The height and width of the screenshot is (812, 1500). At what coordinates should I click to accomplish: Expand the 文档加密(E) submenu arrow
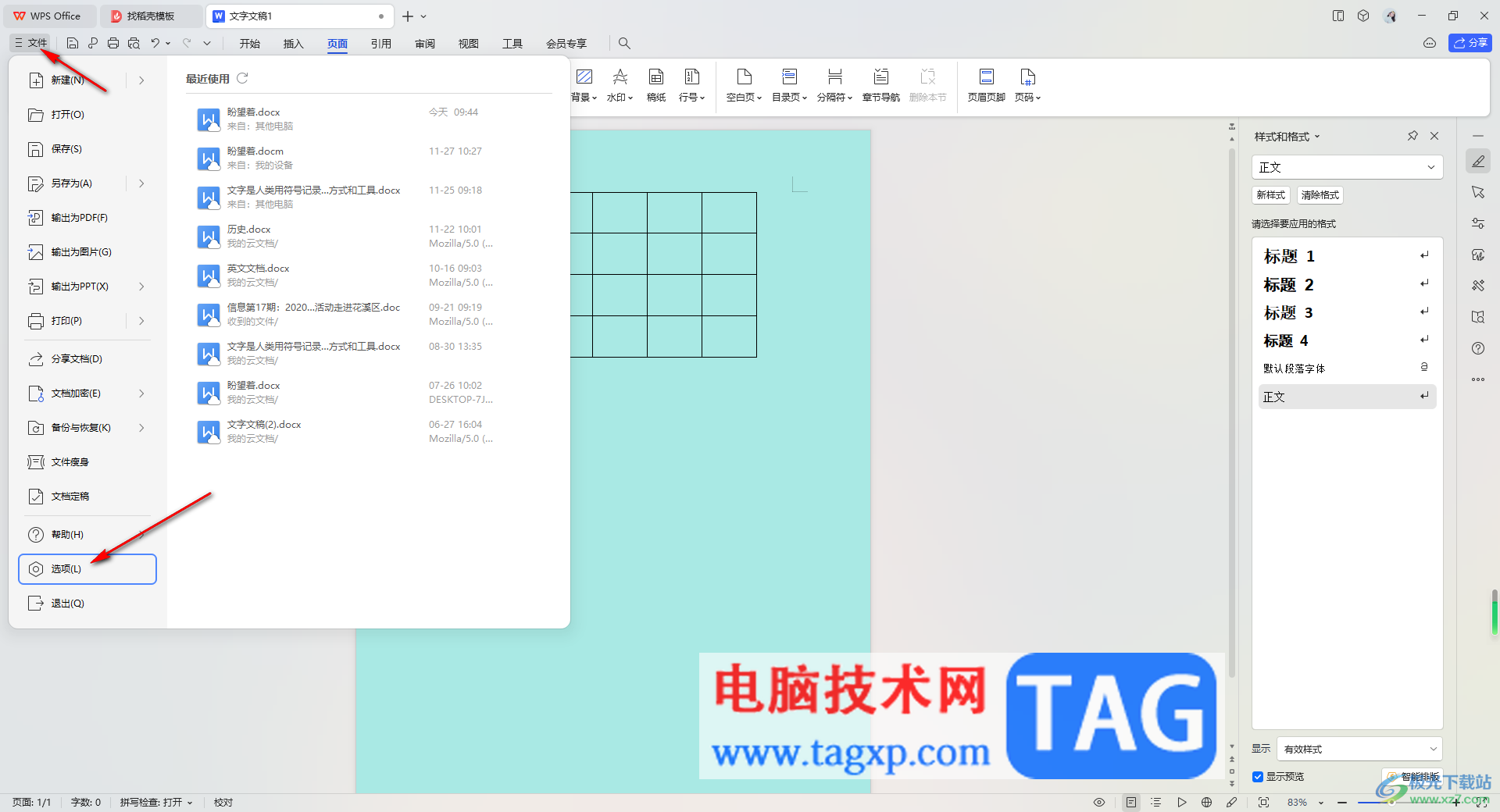(x=141, y=394)
